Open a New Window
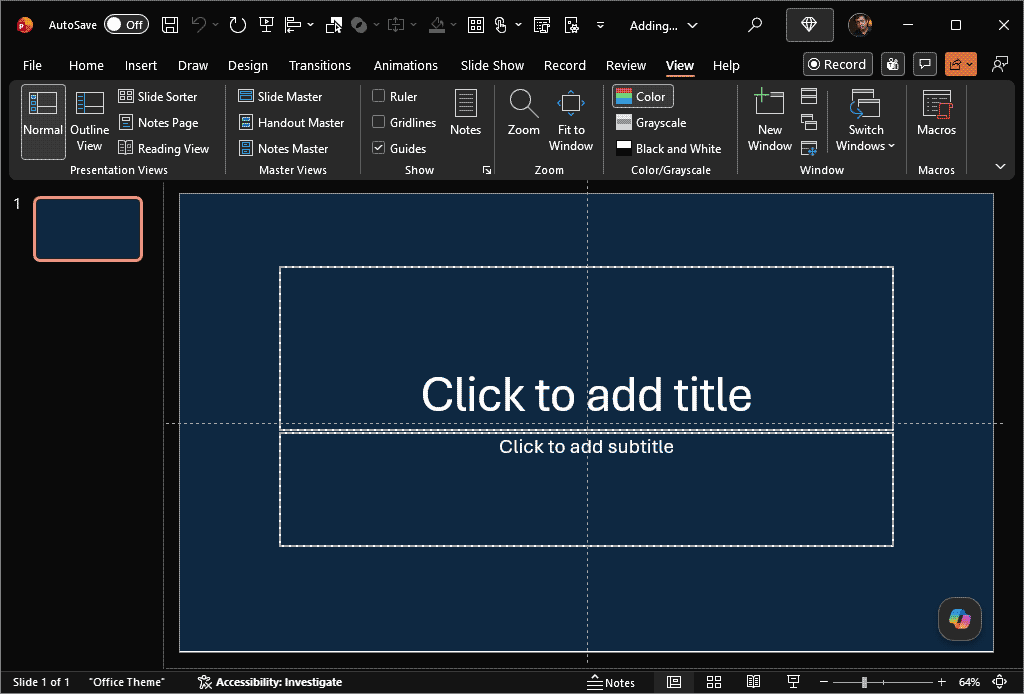1024x694 pixels. click(x=769, y=120)
